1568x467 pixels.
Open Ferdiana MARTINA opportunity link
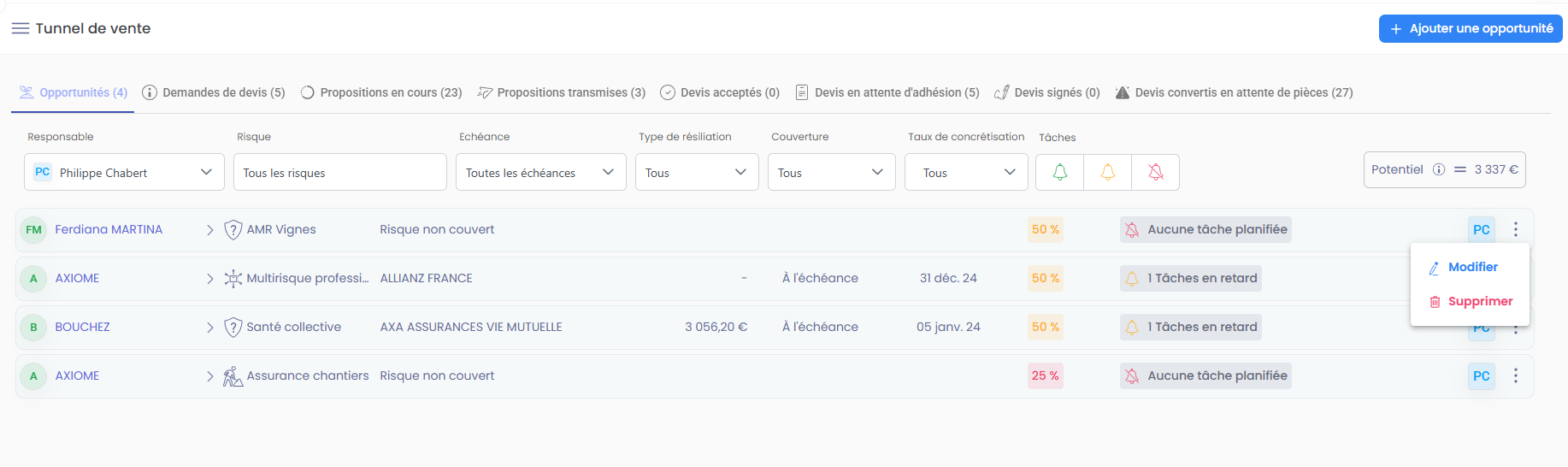109,229
